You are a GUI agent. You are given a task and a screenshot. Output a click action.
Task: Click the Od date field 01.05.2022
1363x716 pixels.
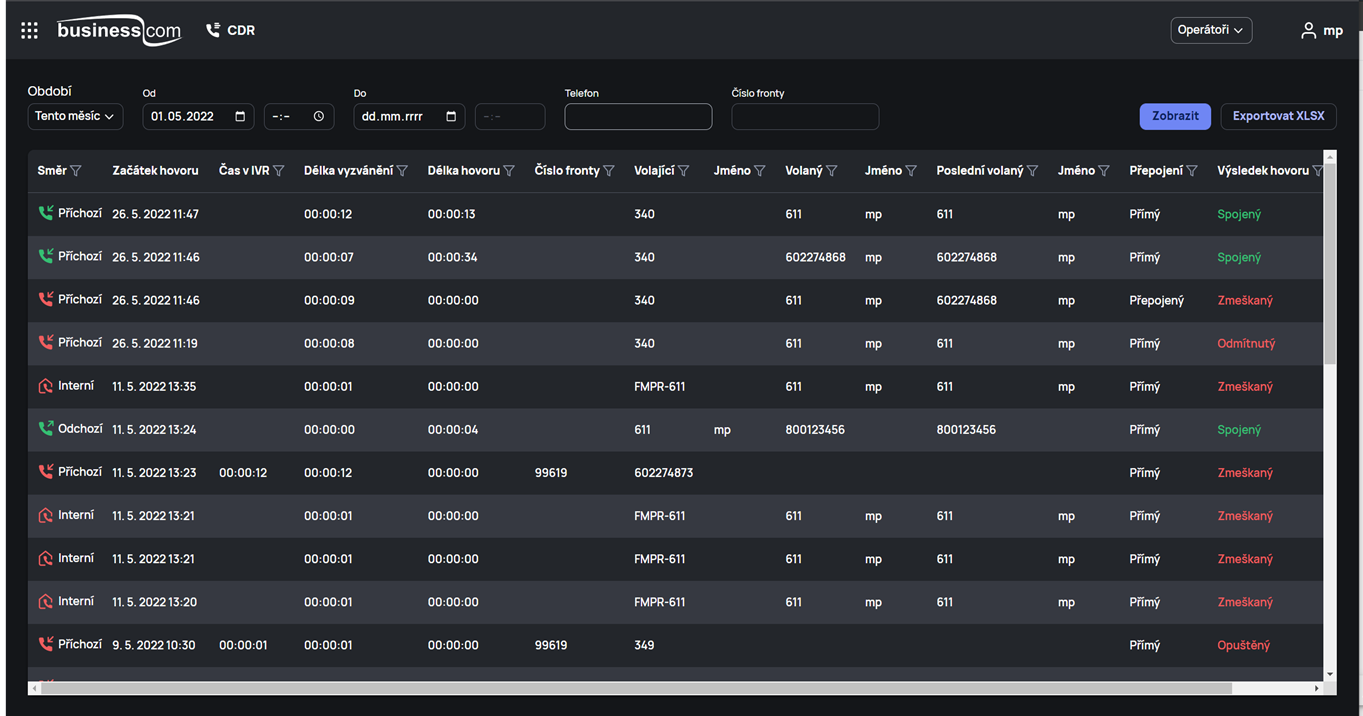pos(198,117)
